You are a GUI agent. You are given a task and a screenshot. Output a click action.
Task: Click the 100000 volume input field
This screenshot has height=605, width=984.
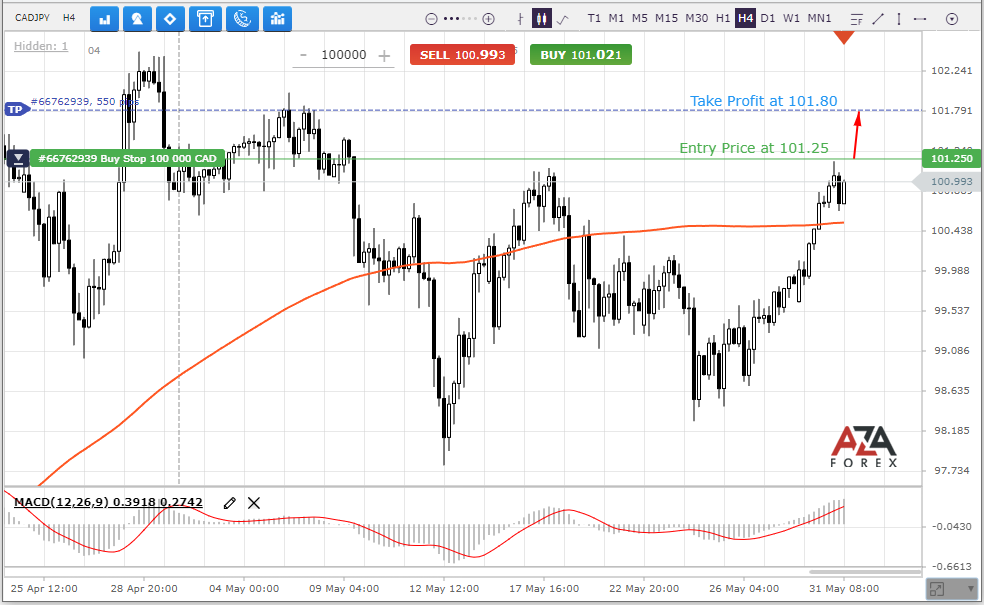[344, 55]
